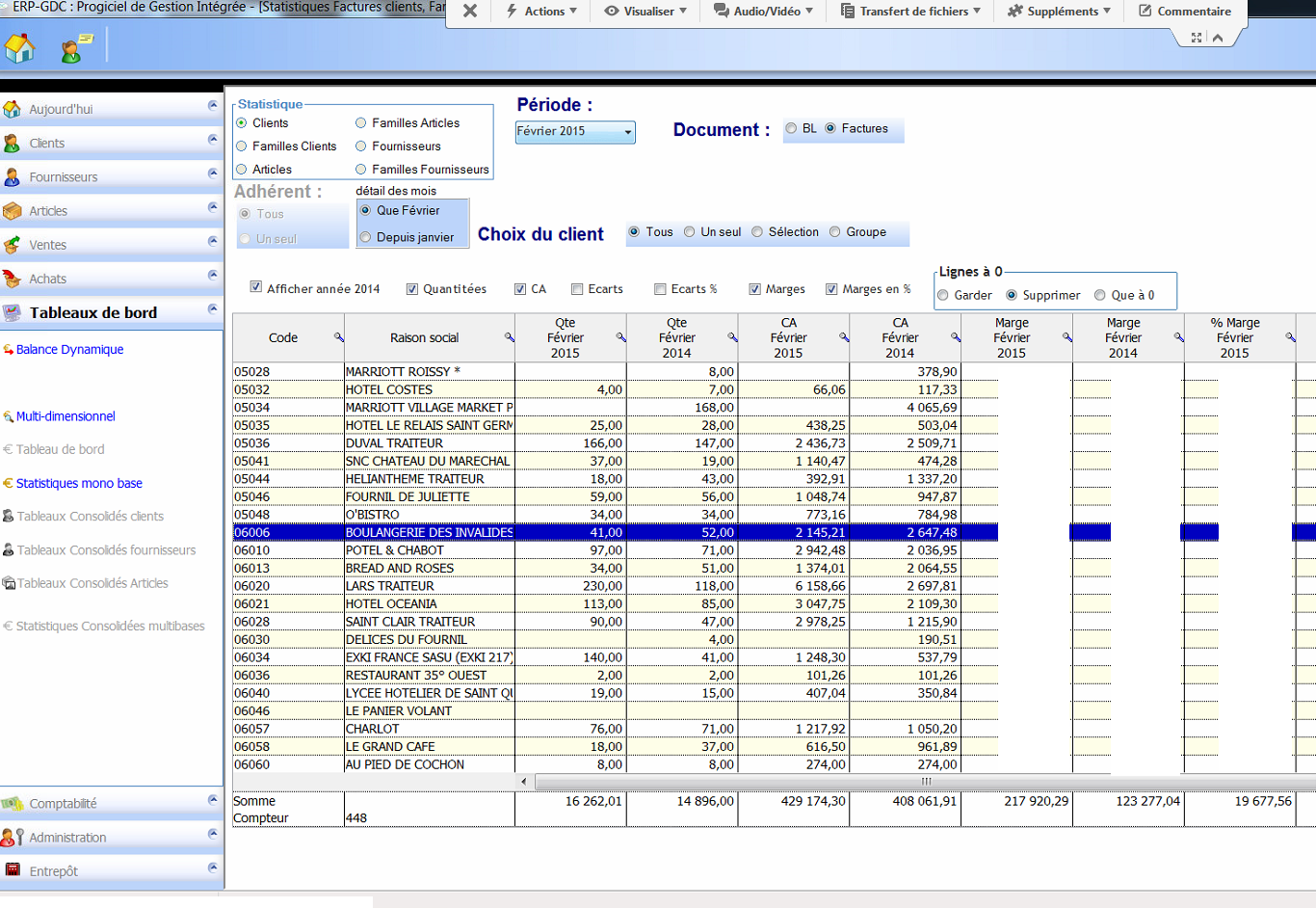
Task: Select Garder for lines at zero
Action: point(943,295)
